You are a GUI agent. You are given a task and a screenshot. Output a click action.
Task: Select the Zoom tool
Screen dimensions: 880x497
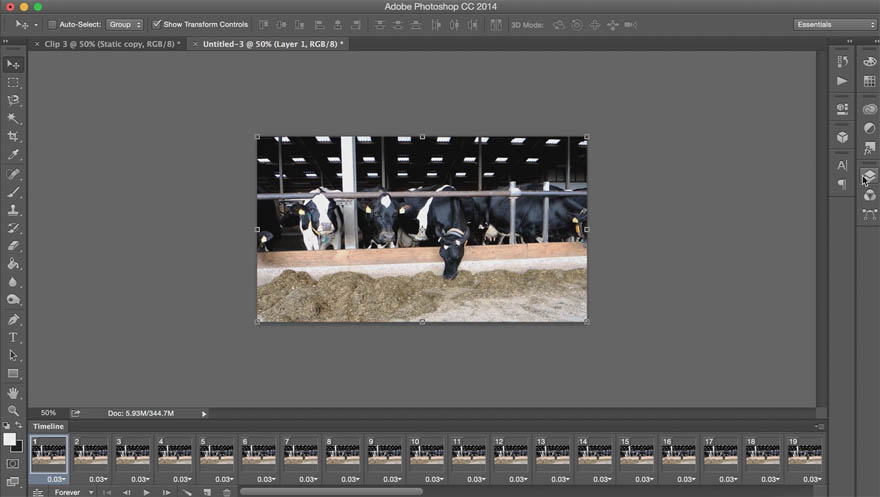[13, 411]
